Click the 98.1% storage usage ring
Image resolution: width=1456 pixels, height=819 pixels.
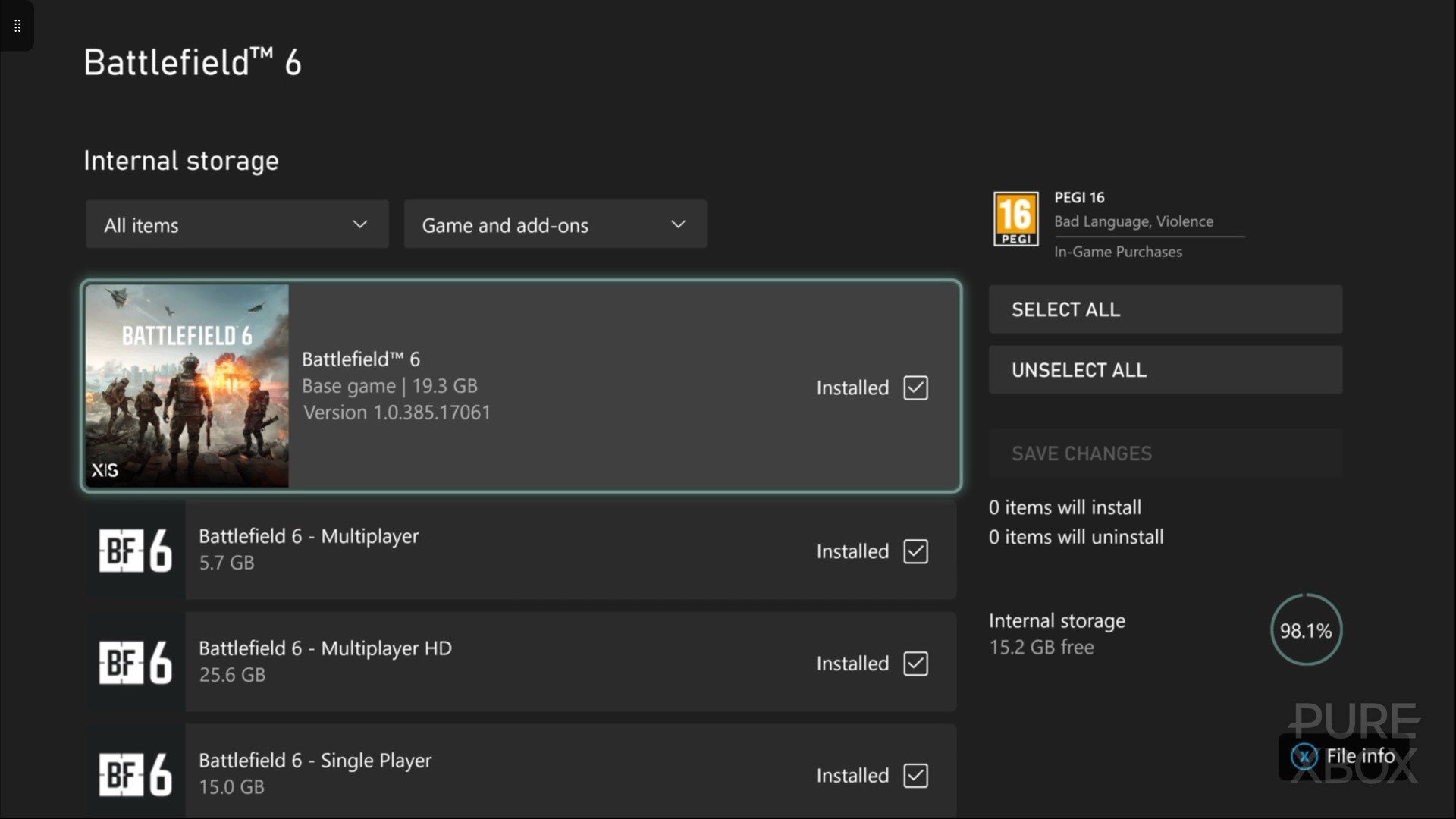(x=1305, y=630)
